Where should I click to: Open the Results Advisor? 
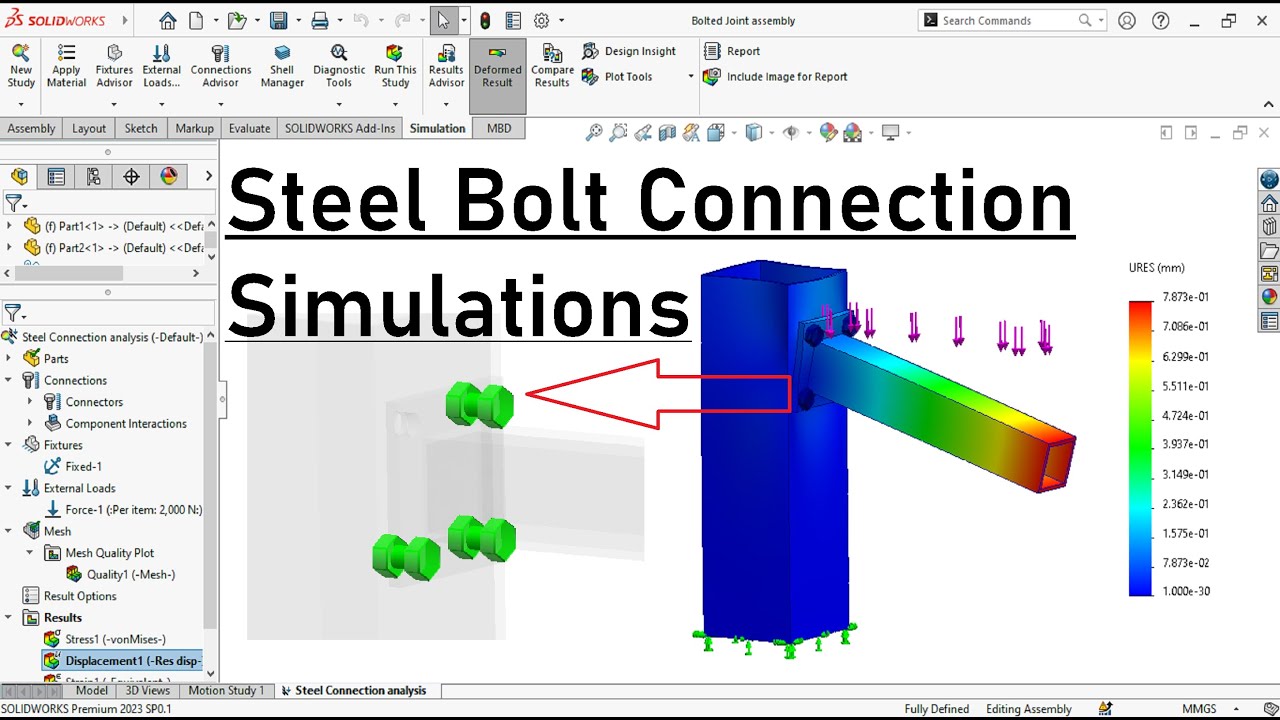coord(446,66)
